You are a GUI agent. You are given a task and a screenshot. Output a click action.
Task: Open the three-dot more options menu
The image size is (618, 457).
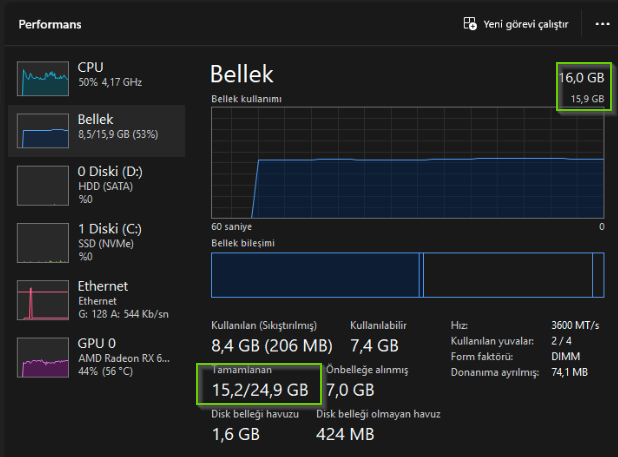[x=602, y=24]
